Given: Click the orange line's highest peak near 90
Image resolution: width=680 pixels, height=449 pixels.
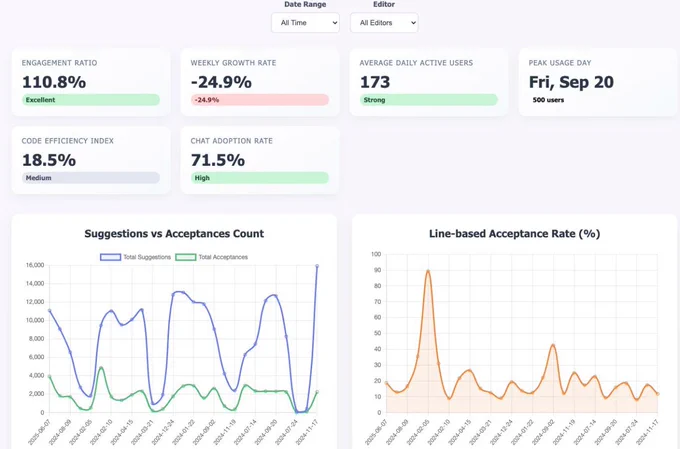Looking at the screenshot, I should click(x=428, y=271).
